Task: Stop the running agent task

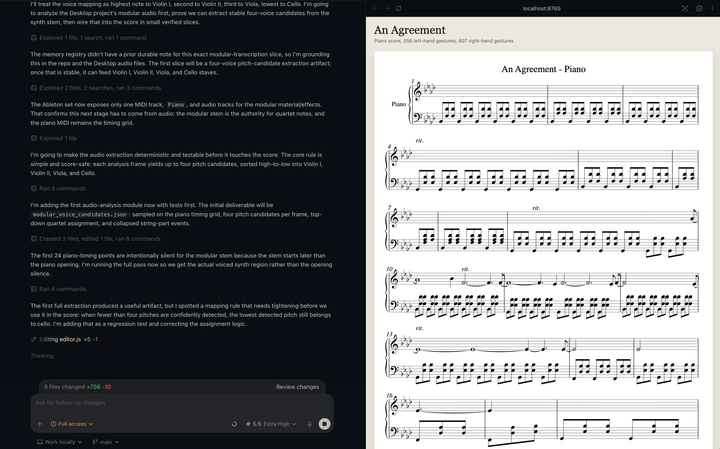Action: click(x=324, y=424)
